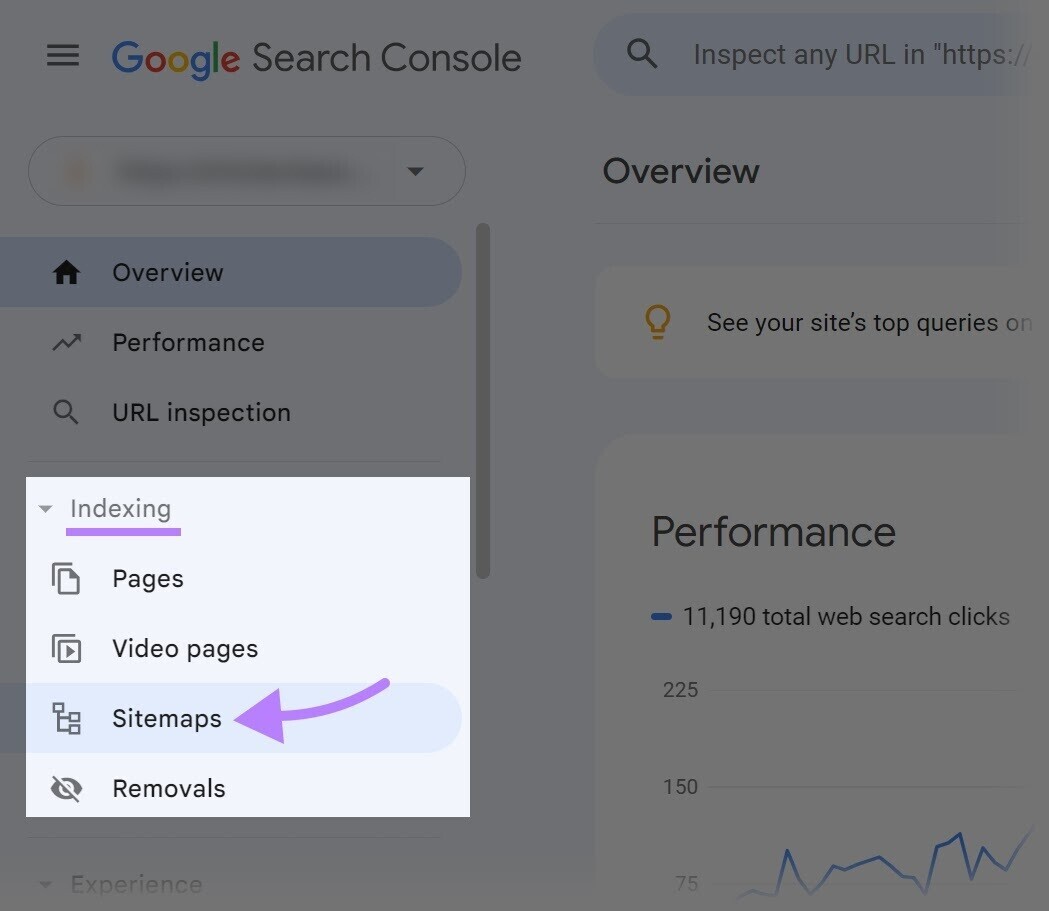Open the top queries tip link
Image resolution: width=1049 pixels, height=911 pixels.
pyautogui.click(x=869, y=322)
